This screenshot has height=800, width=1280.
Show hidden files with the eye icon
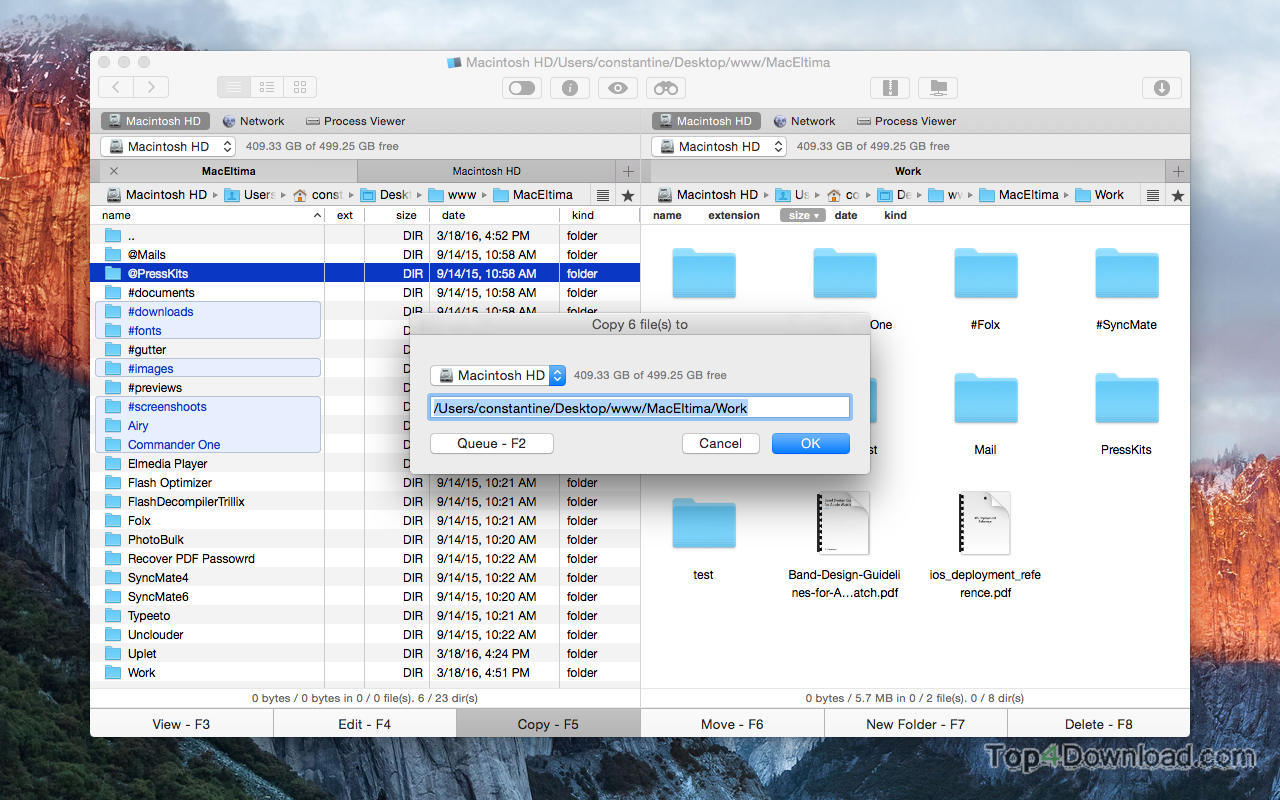pos(617,88)
